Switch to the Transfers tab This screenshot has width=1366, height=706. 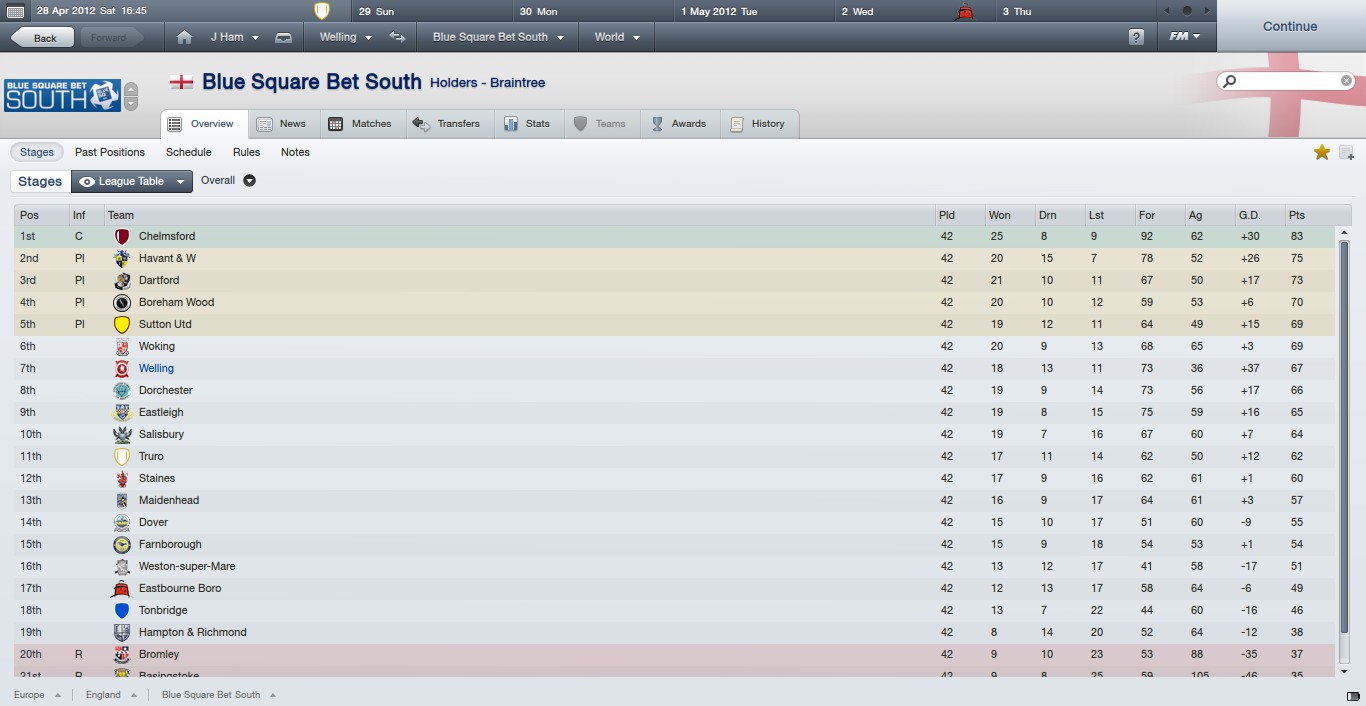click(447, 124)
